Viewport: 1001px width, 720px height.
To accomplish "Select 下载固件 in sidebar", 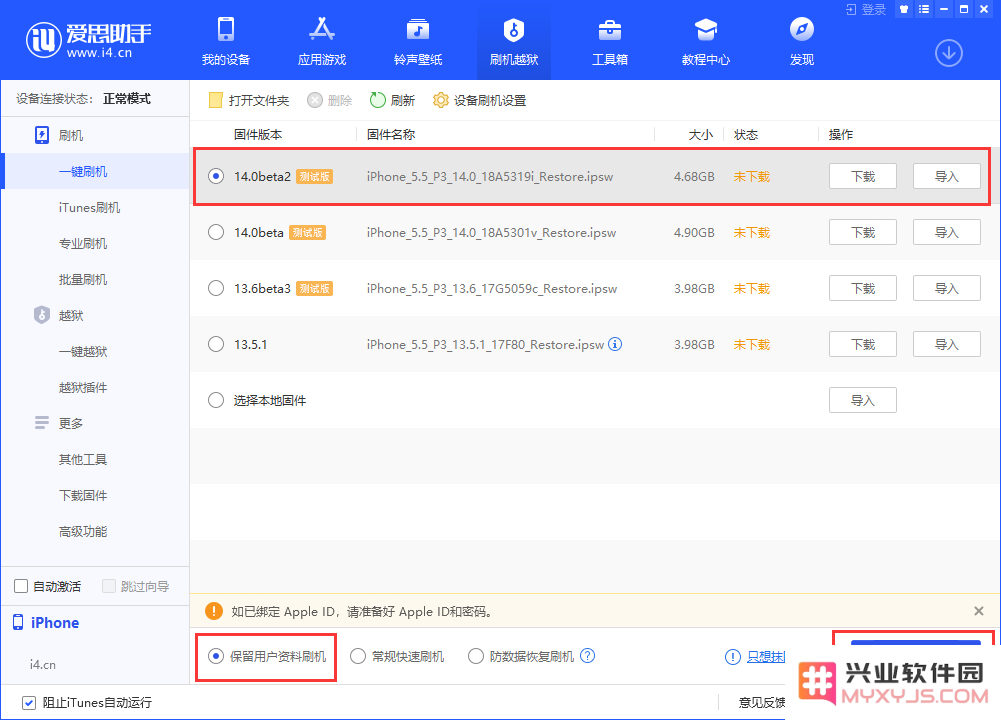I will point(83,495).
